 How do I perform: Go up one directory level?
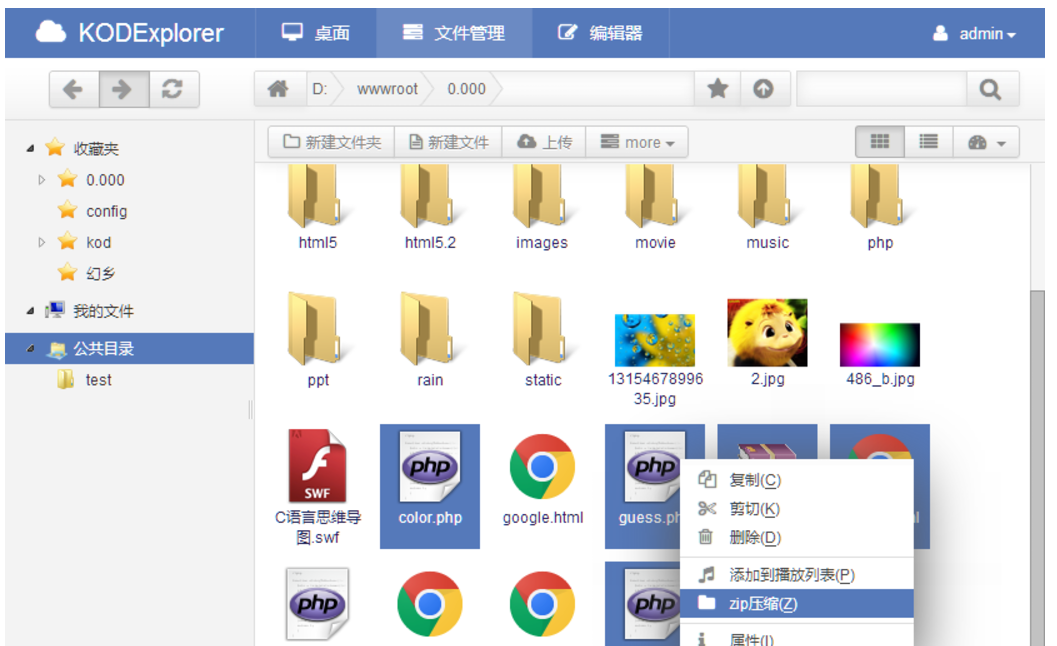(764, 89)
